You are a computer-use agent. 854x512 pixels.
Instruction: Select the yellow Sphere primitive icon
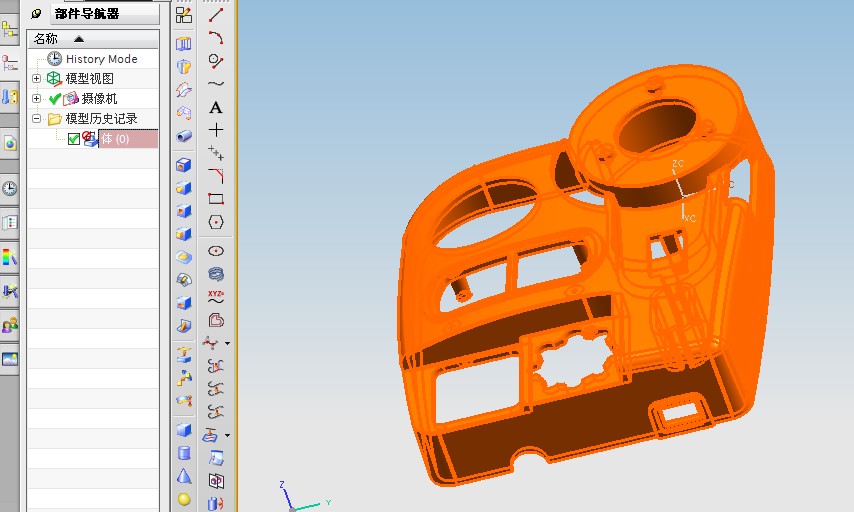point(184,499)
